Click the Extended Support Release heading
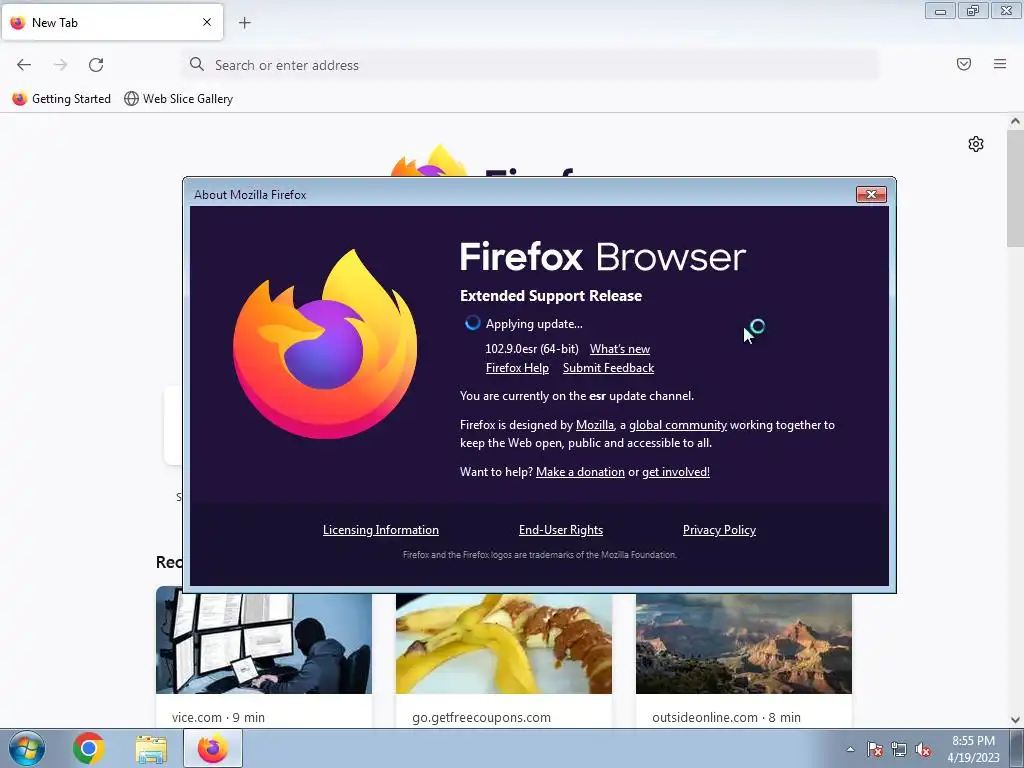The height and width of the screenshot is (768, 1024). click(551, 296)
